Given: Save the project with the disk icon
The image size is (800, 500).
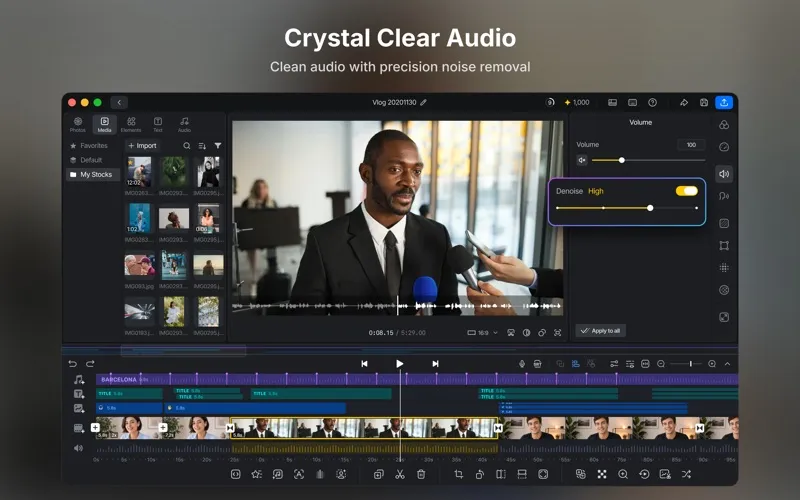Looking at the screenshot, I should pyautogui.click(x=704, y=103).
